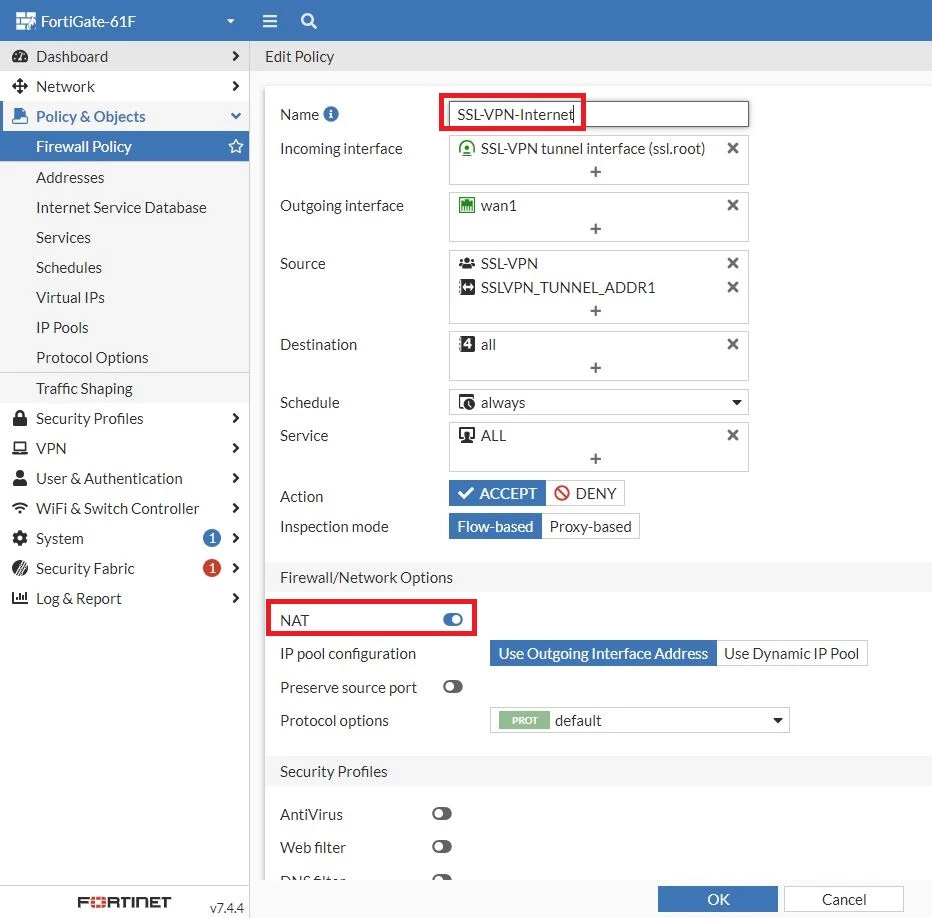Open Internet Service Database
932x918 pixels.
click(121, 208)
